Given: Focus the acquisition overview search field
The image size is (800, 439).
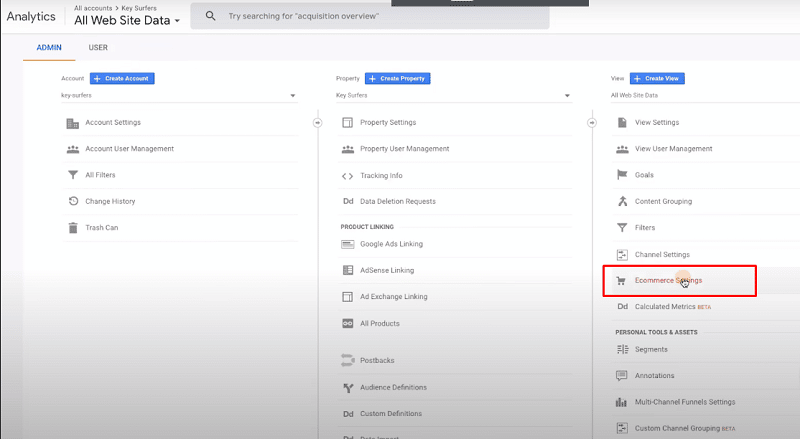Looking at the screenshot, I should coord(370,16).
